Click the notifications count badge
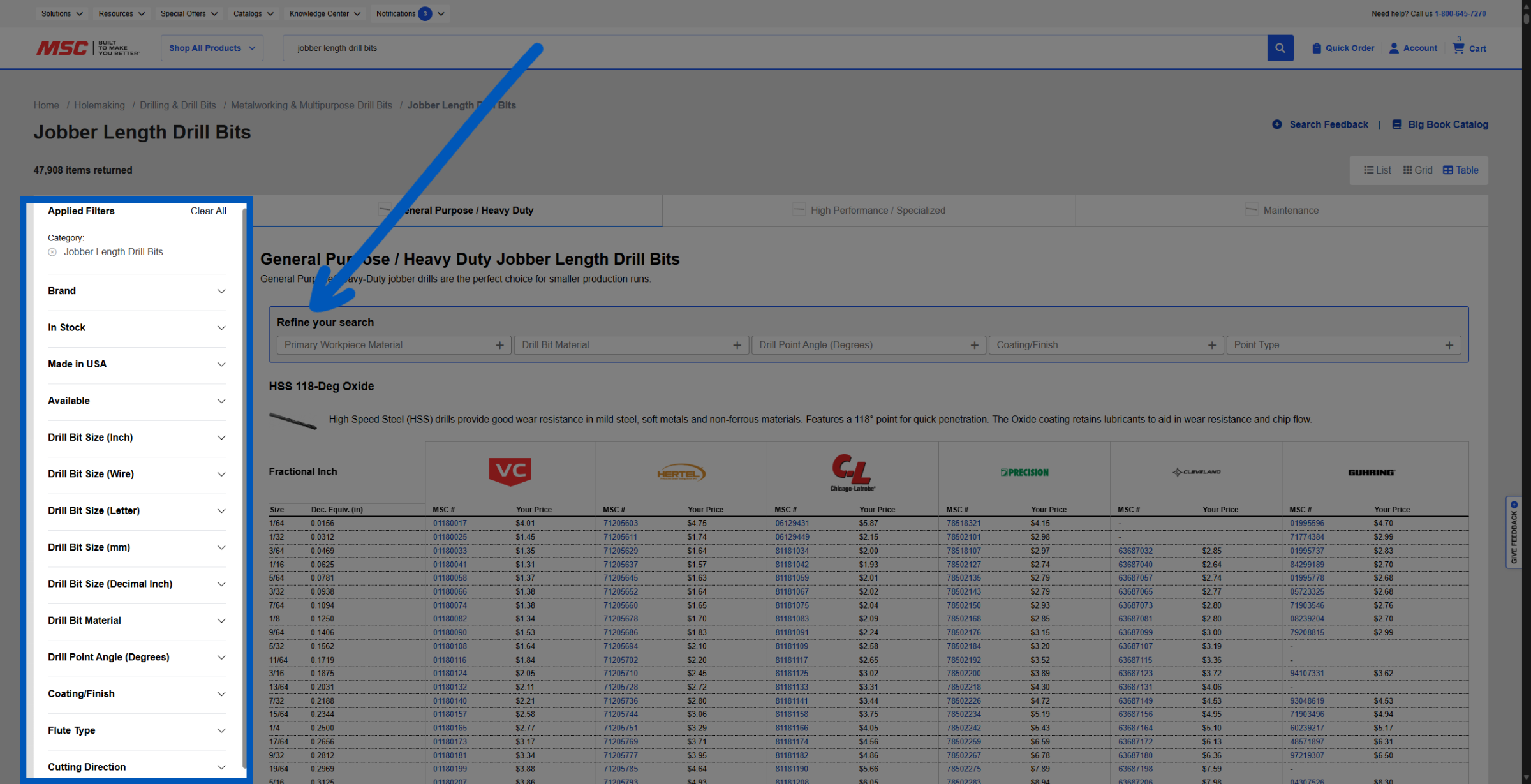Viewport: 1531px width, 784px height. pyautogui.click(x=425, y=13)
